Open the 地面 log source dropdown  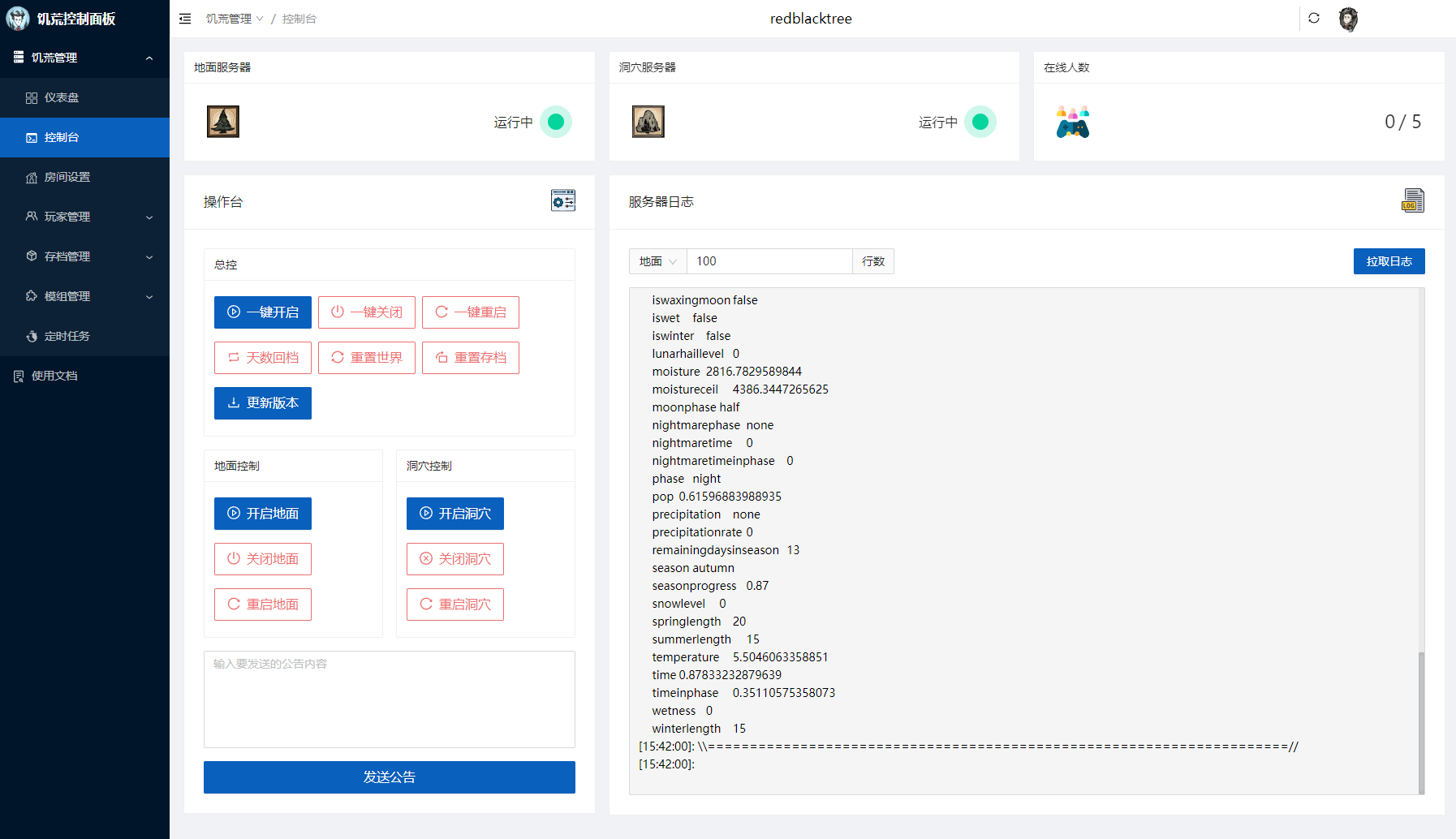tap(657, 261)
